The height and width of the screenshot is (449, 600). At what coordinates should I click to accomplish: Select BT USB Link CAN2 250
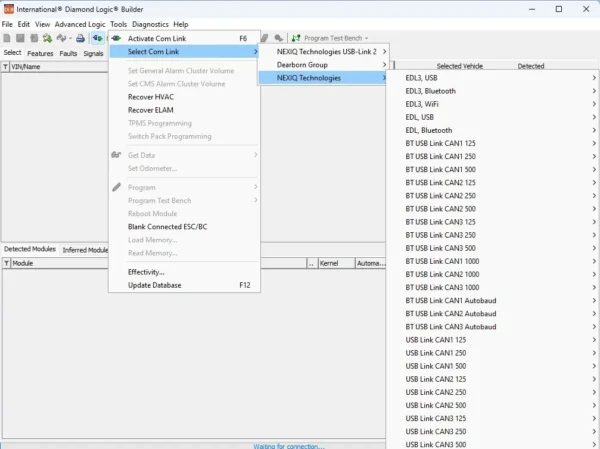tap(493, 196)
